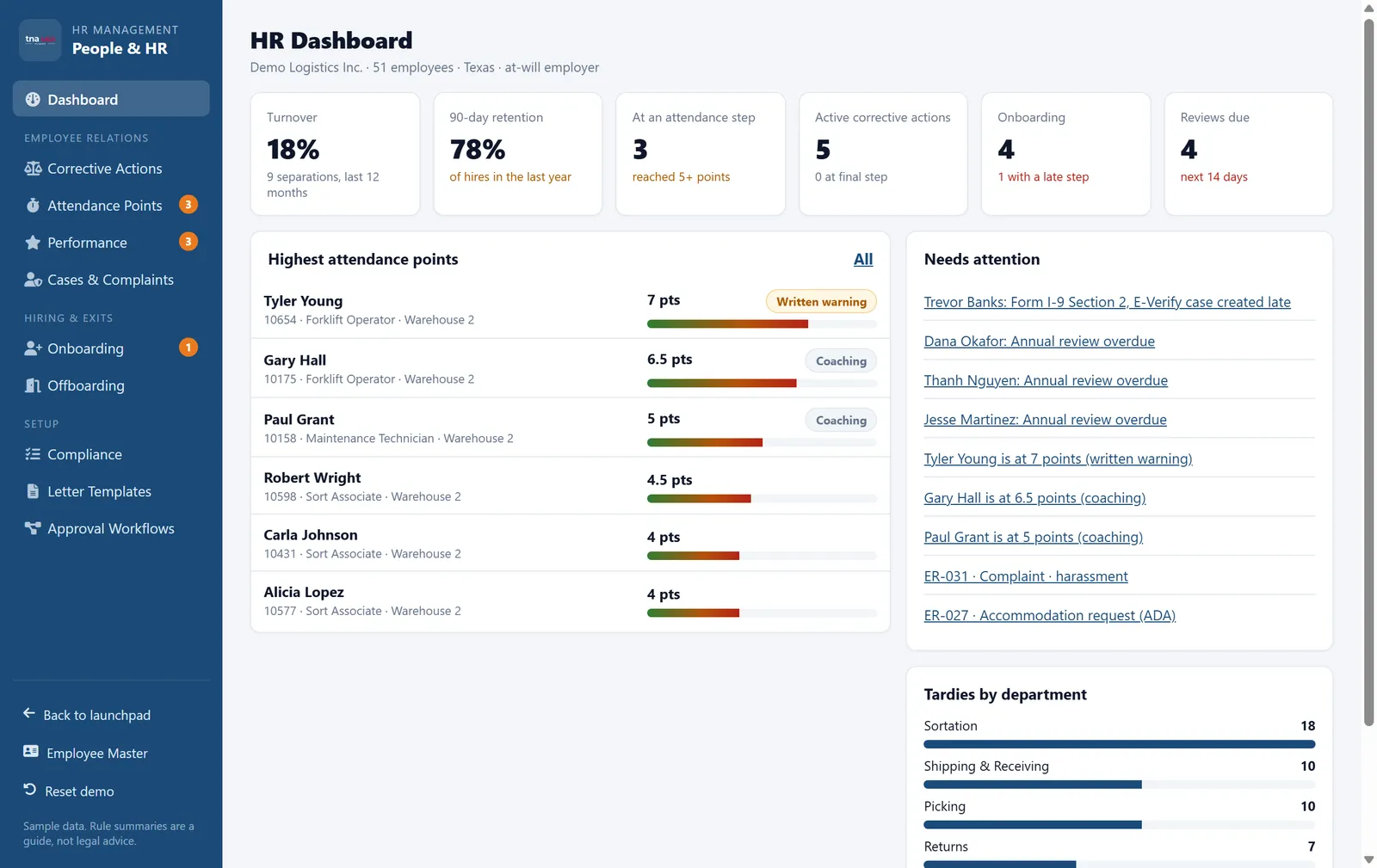The width and height of the screenshot is (1377, 868).
Task: Click the orange badge next to Onboarding
Action: point(188,348)
